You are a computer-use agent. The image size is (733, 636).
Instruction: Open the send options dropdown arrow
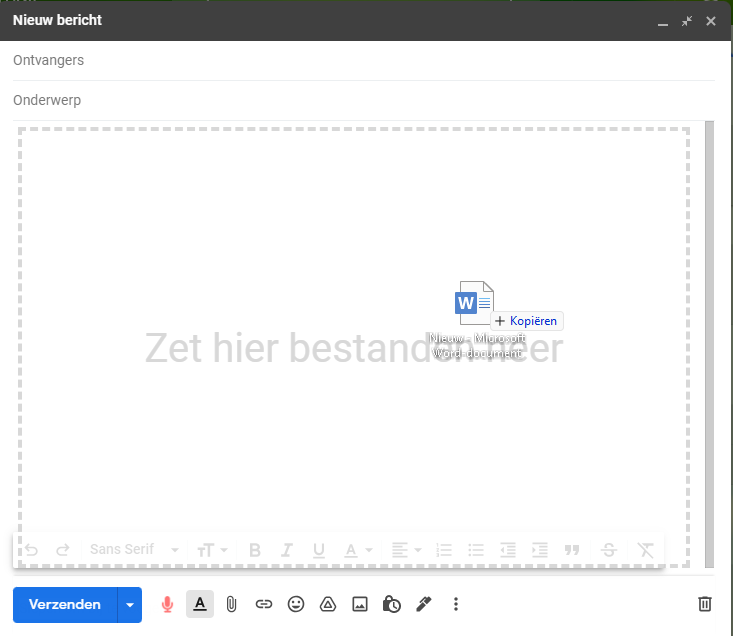[x=130, y=604]
